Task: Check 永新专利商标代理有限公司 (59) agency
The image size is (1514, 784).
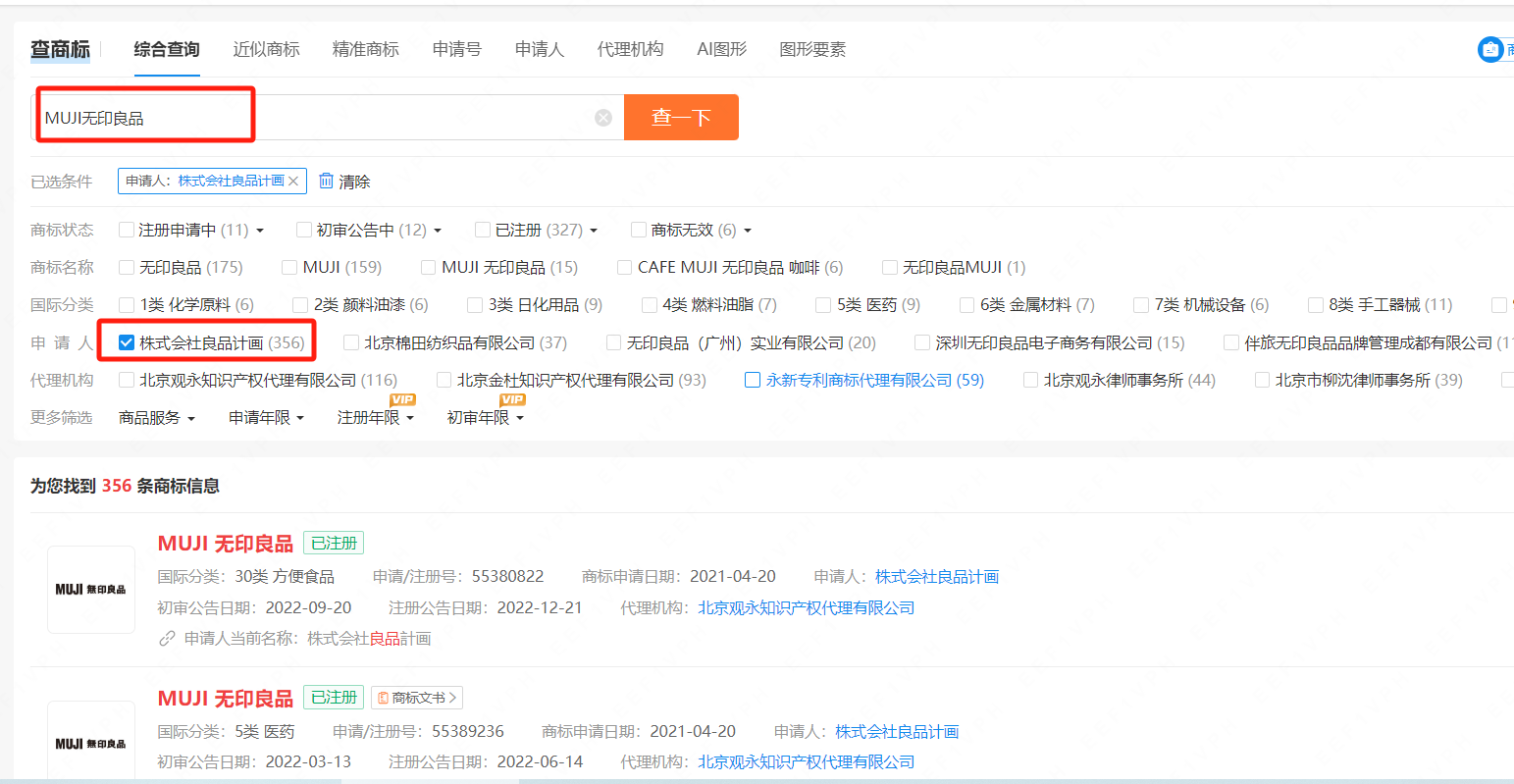Action: pyautogui.click(x=753, y=380)
